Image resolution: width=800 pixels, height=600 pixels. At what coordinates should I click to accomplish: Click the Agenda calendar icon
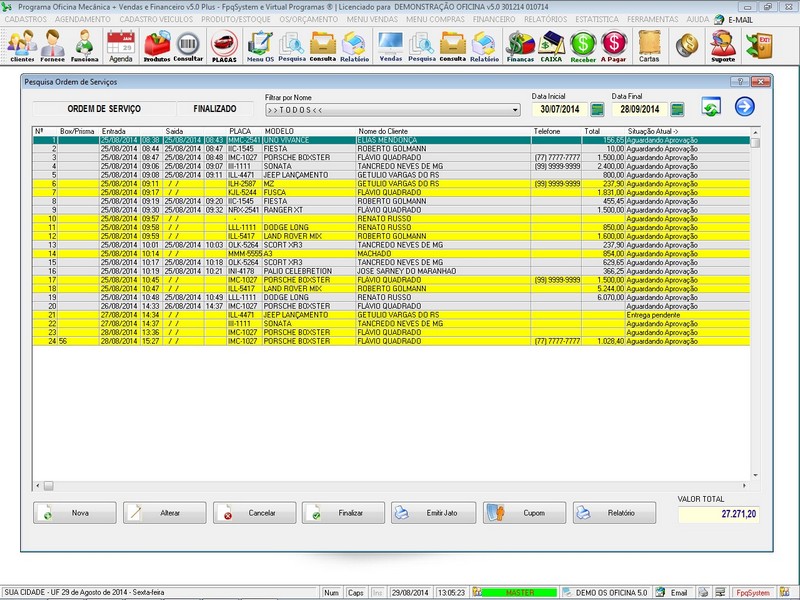[x=120, y=45]
